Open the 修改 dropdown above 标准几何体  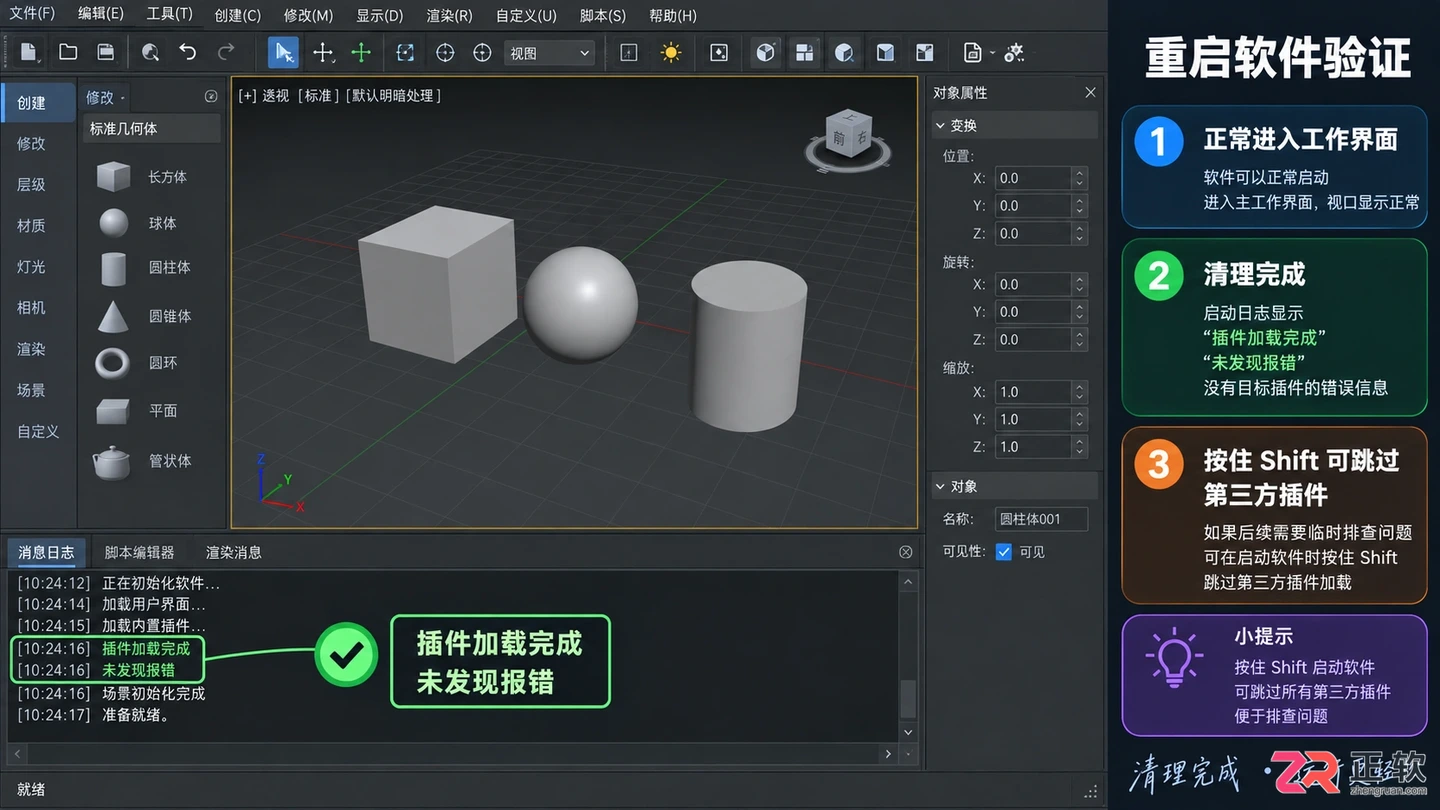(x=106, y=97)
